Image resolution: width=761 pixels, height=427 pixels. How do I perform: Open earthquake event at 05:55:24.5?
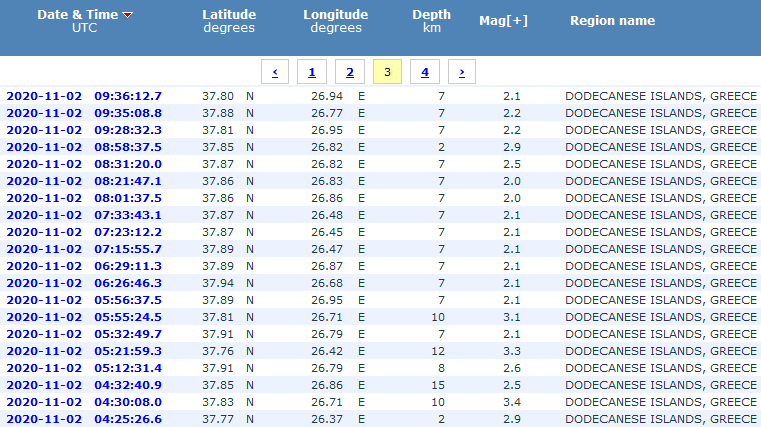pos(84,317)
